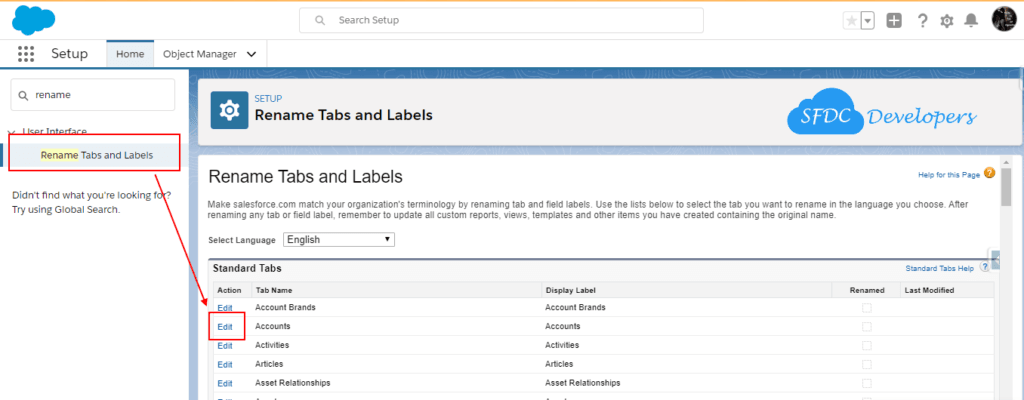Click the Quick Find box containing rename
This screenshot has width=1024, height=400.
pyautogui.click(x=93, y=95)
